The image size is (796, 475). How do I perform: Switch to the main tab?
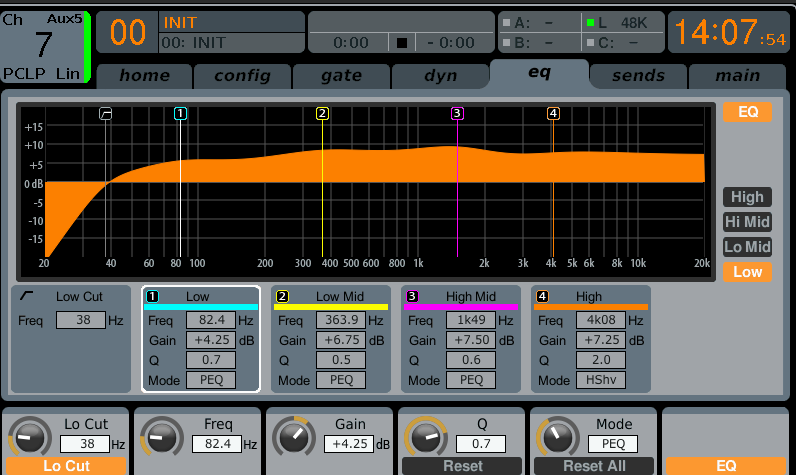738,76
